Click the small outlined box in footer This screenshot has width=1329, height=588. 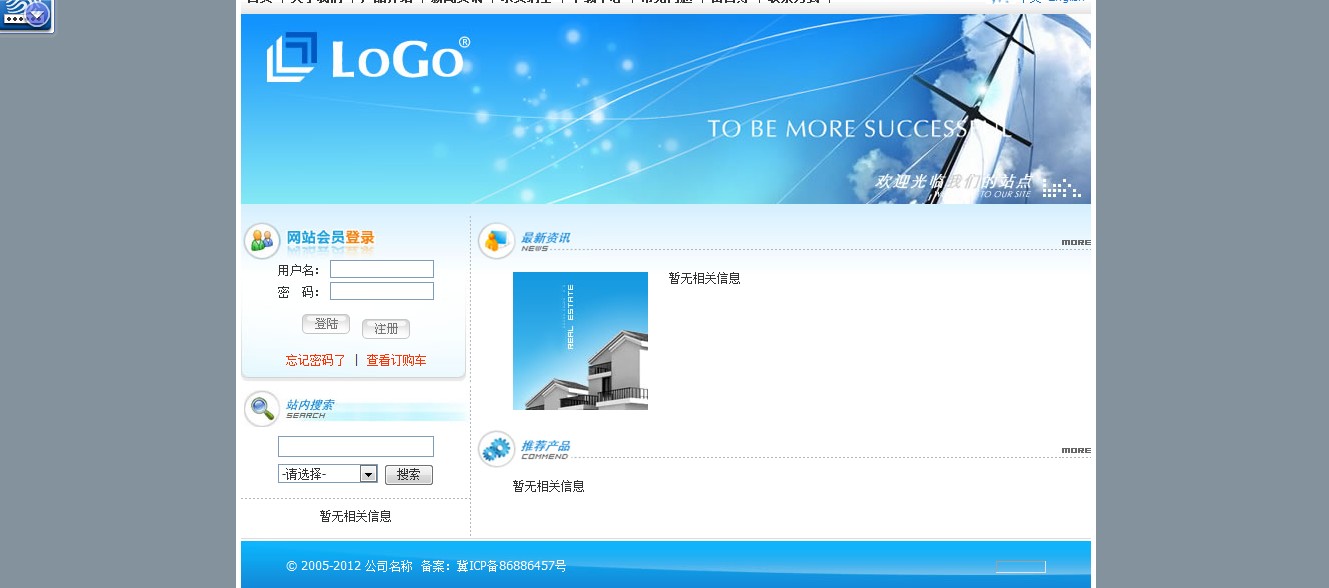1020,567
